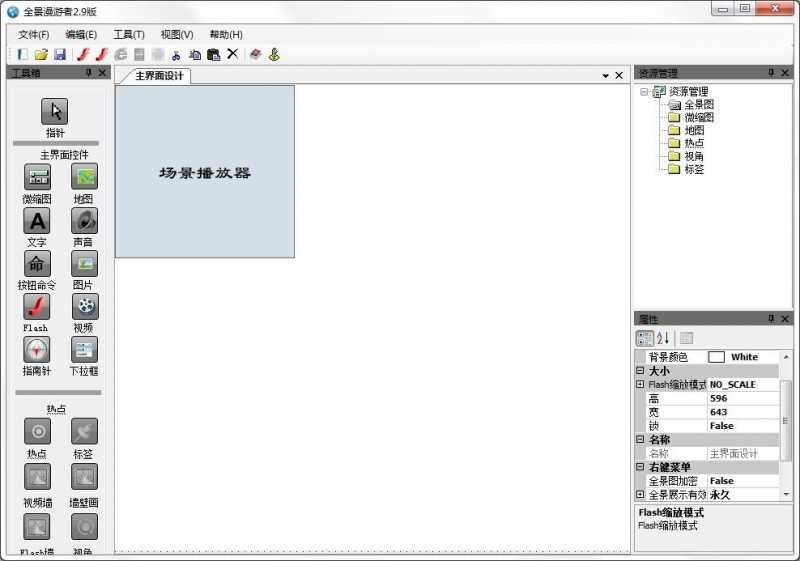Pick the 地图 map control
The width and height of the screenshot is (800, 561).
point(84,177)
